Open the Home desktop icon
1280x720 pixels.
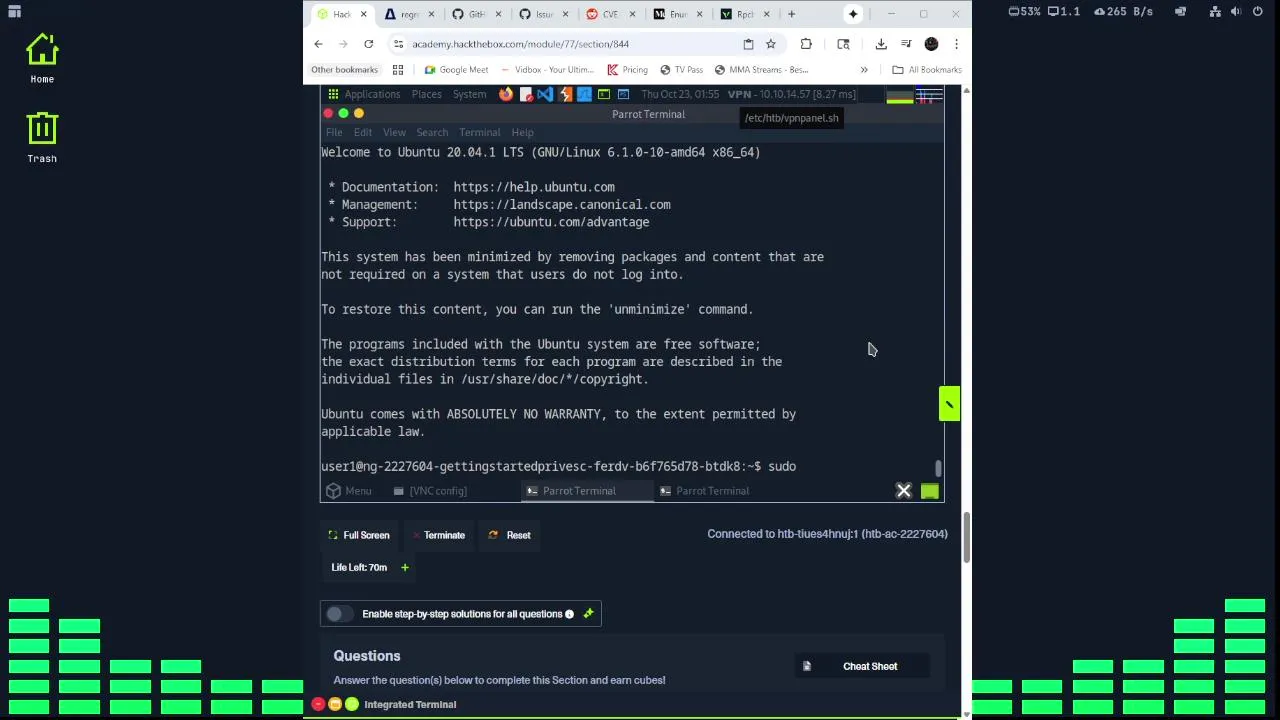[x=42, y=59]
